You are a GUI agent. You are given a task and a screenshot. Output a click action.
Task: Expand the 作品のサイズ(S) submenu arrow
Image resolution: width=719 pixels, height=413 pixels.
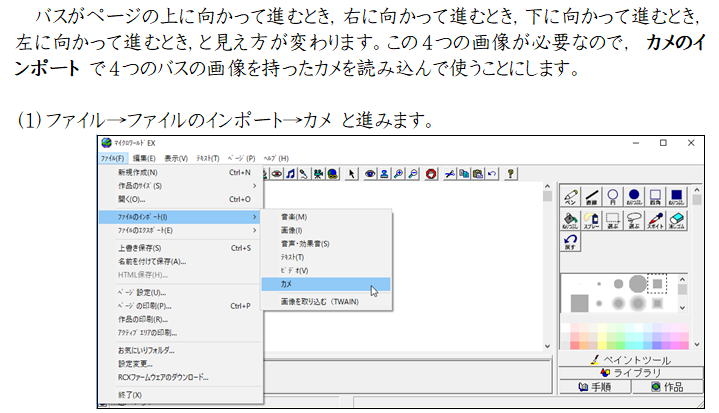coord(254,186)
